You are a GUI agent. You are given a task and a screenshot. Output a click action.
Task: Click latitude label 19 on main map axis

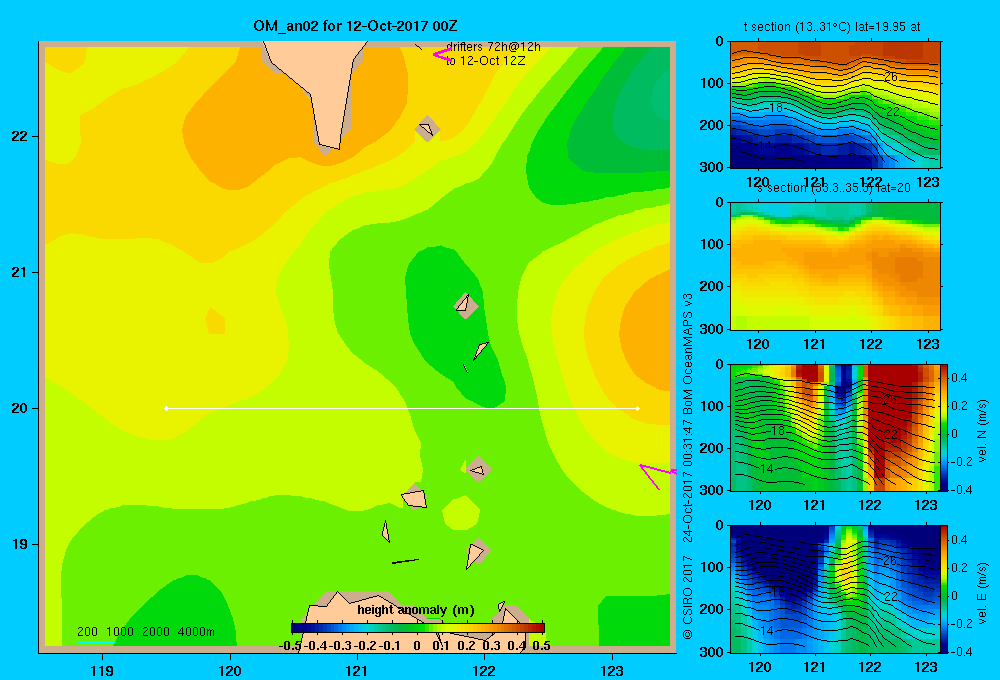20,544
